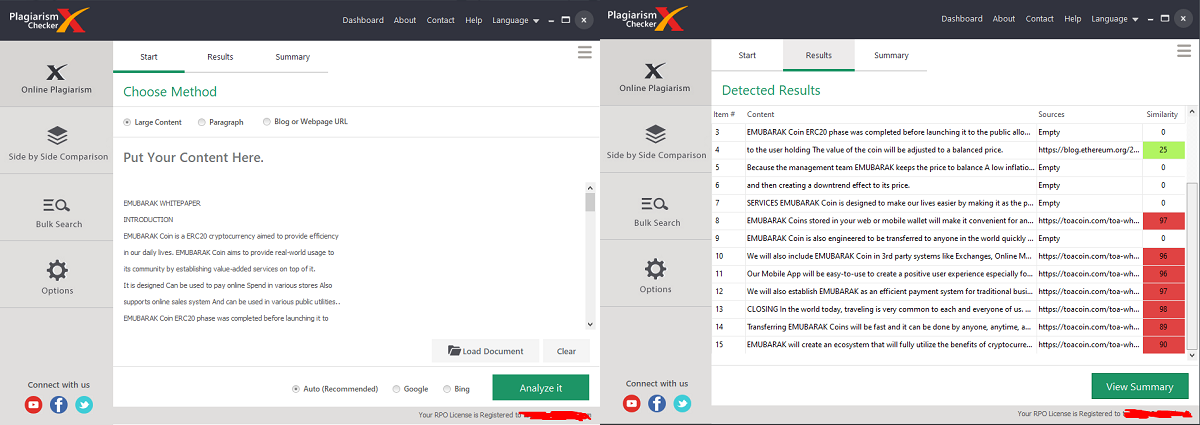Viewport: 1200px width, 425px height.
Task: Click Facebook icon in left window
Action: pos(58,405)
